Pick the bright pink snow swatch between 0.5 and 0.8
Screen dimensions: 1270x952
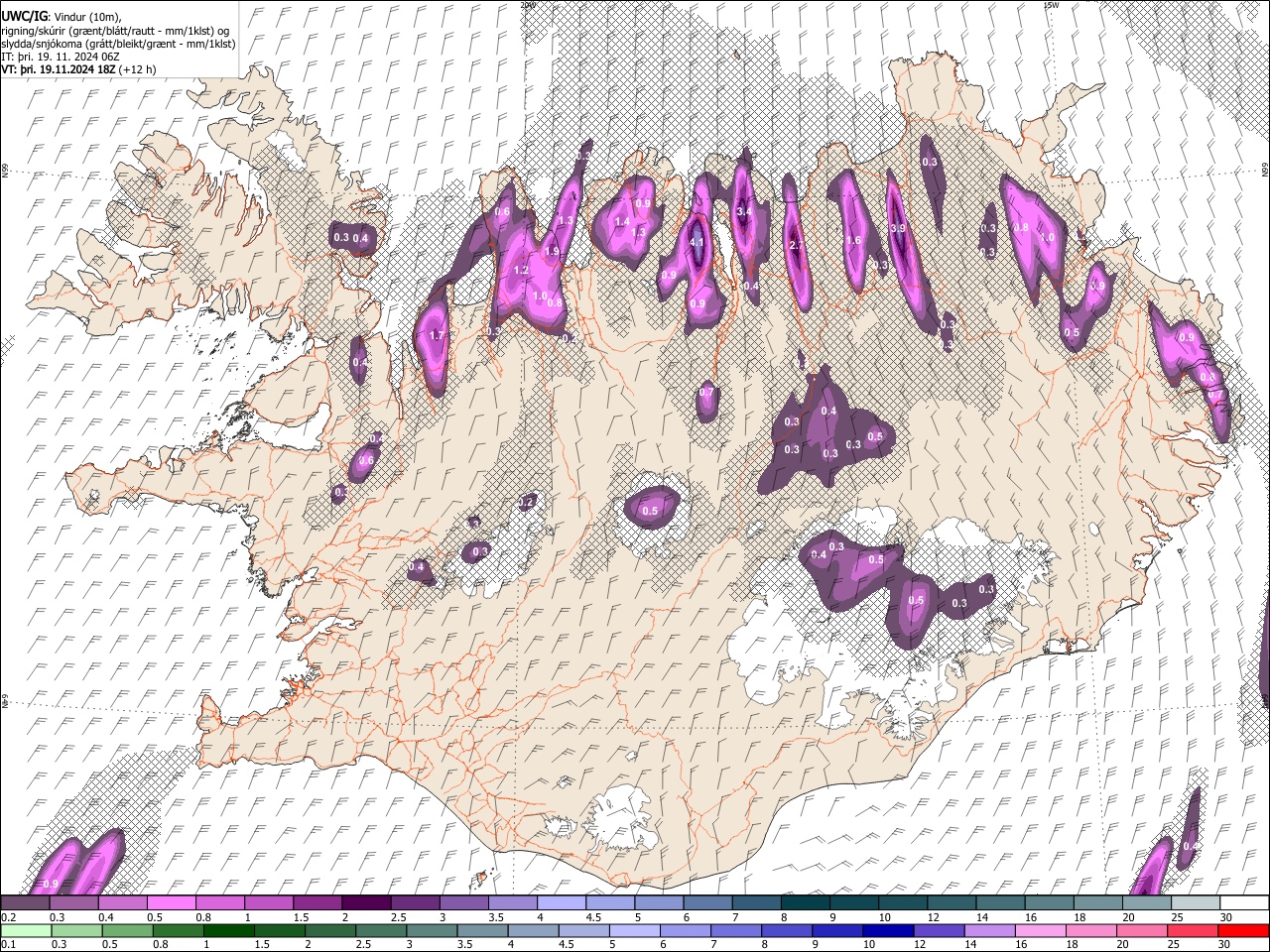pyautogui.click(x=172, y=902)
